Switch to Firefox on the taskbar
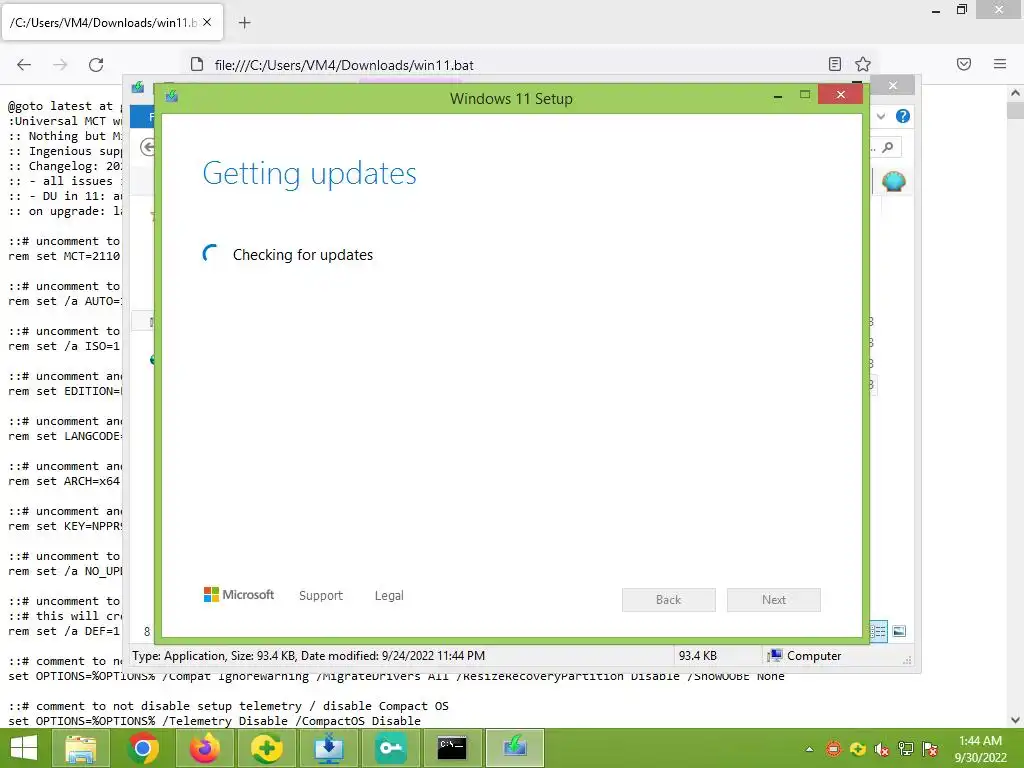1024x768 pixels. (204, 748)
